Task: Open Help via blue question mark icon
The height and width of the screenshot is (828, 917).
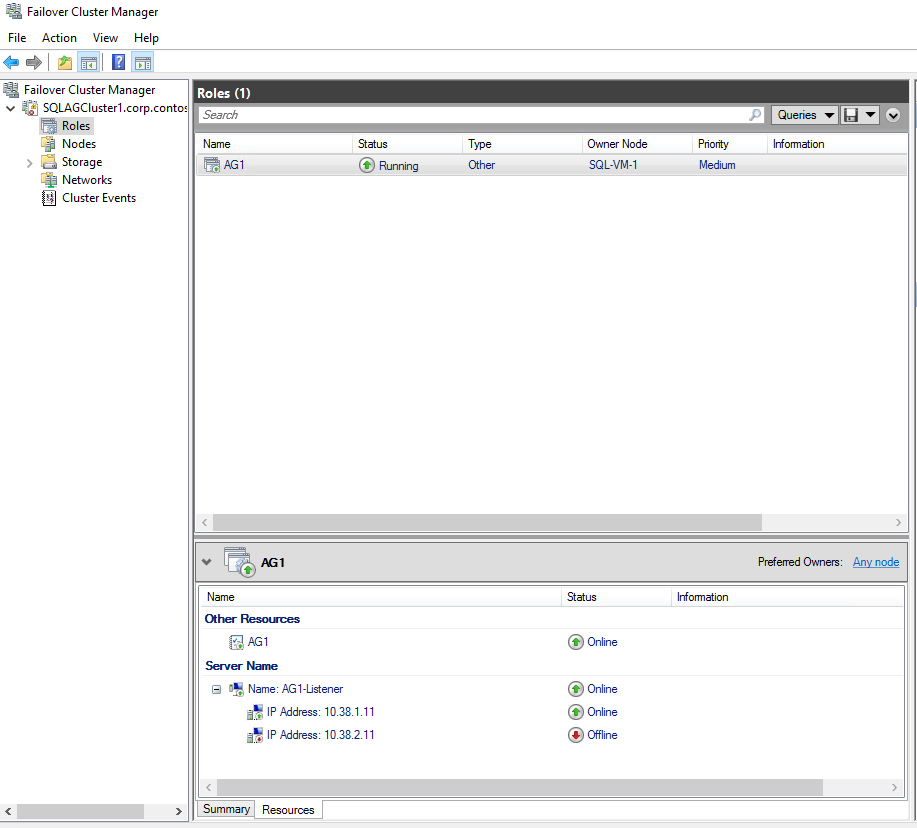Action: tap(118, 62)
